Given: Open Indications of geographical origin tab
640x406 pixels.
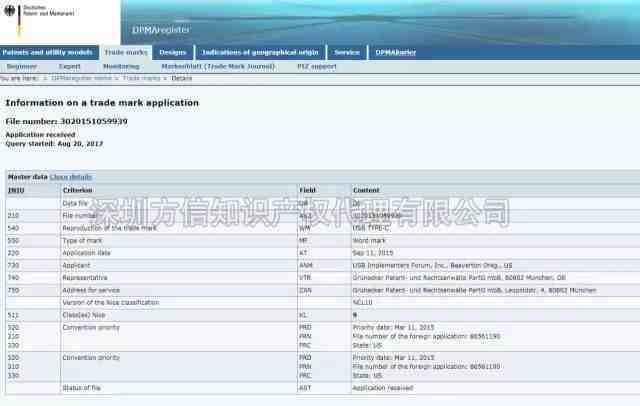Looking at the screenshot, I should (260, 52).
